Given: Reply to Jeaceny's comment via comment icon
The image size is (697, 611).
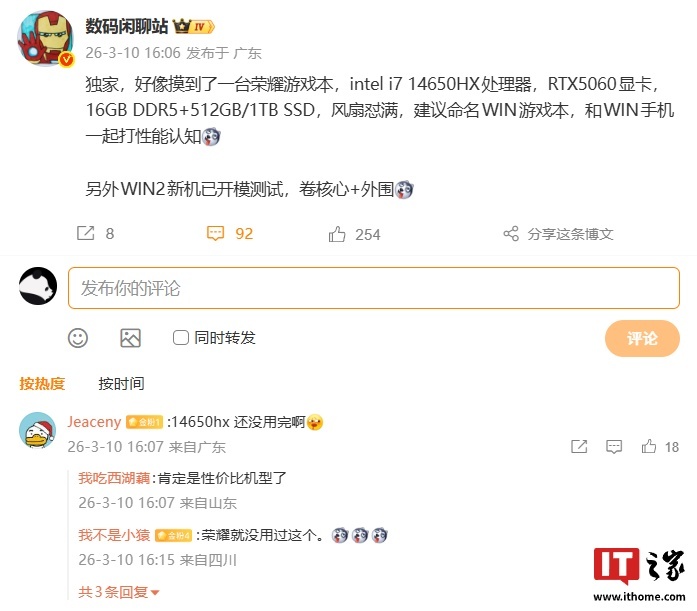Looking at the screenshot, I should click(614, 447).
